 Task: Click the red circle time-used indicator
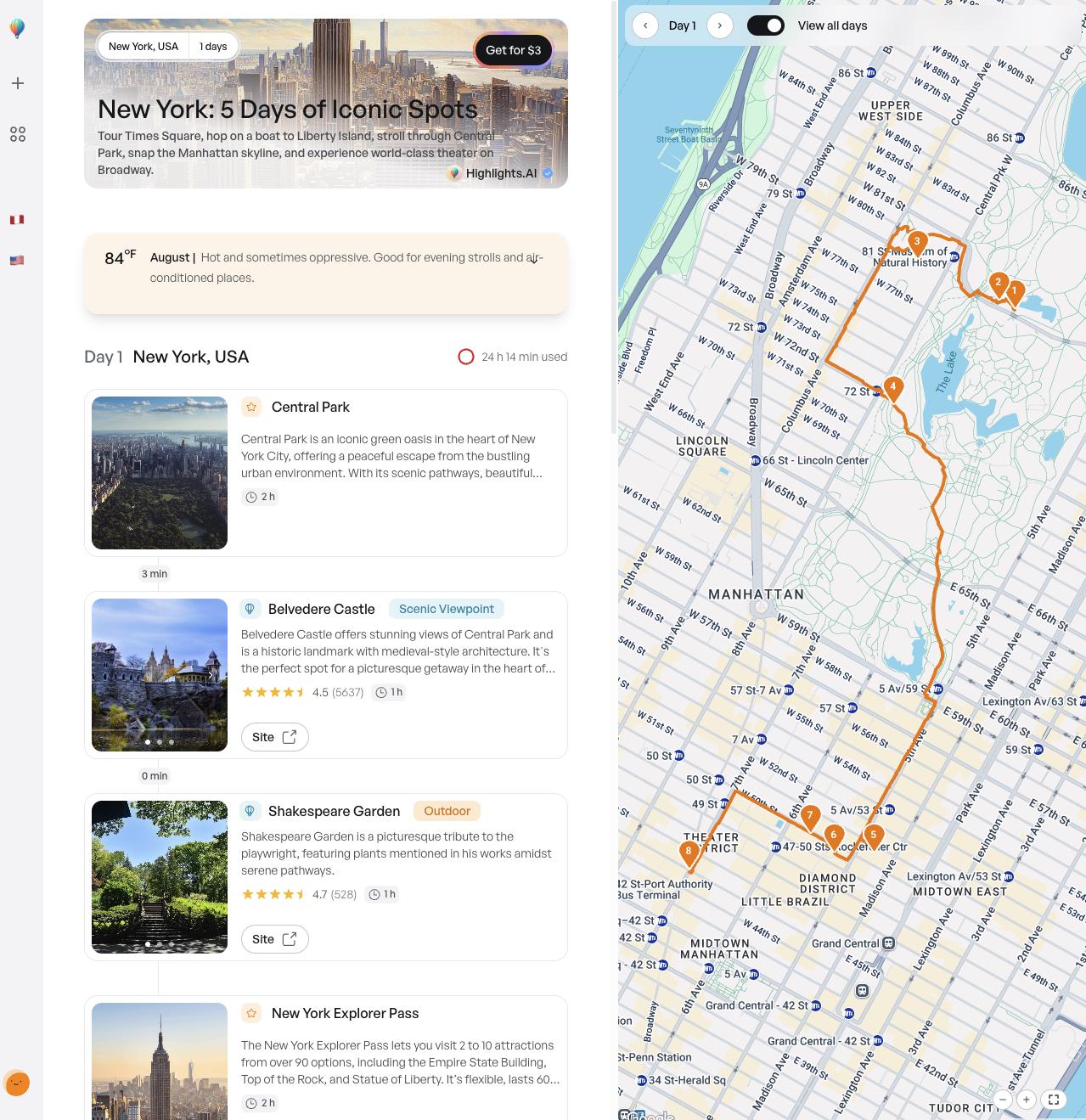pos(466,357)
